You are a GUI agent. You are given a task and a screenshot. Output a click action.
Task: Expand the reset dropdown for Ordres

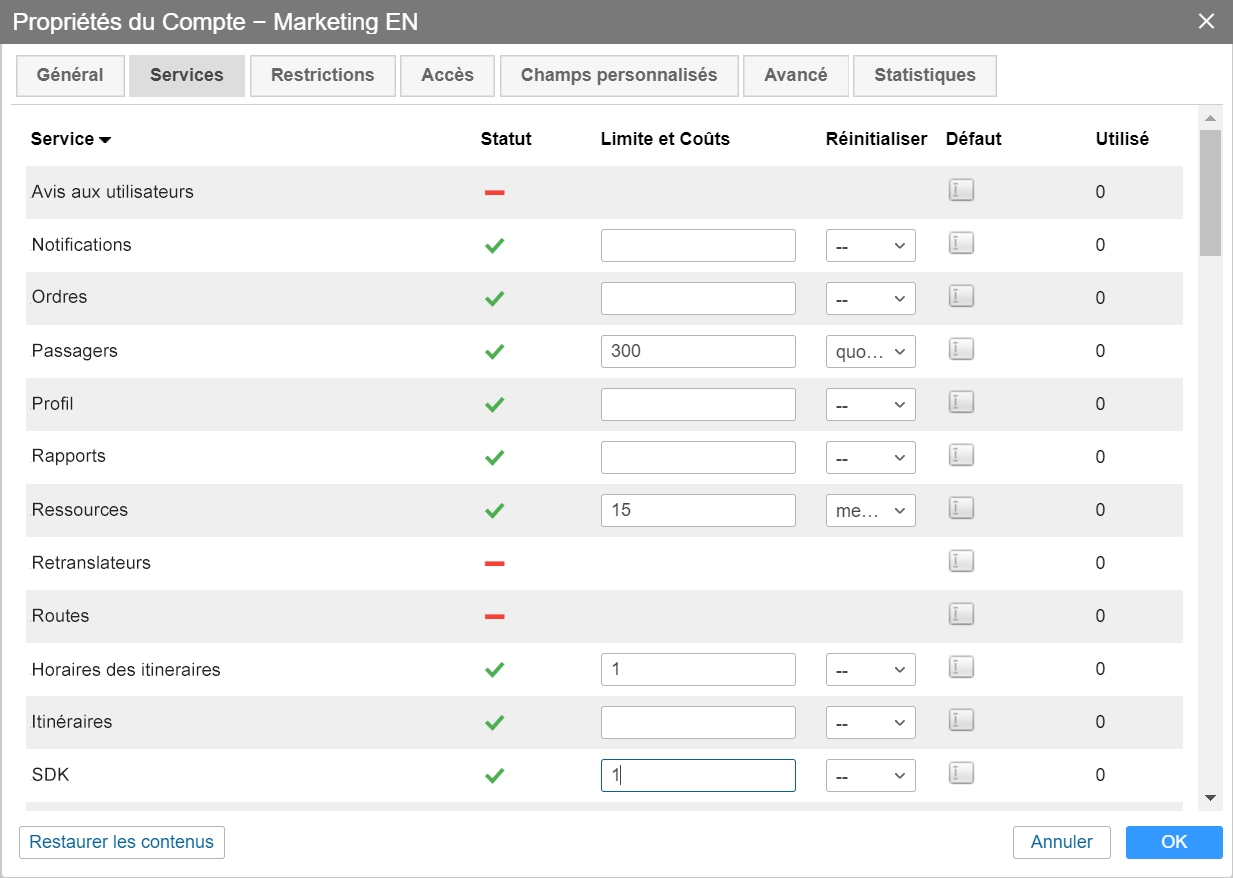[870, 298]
